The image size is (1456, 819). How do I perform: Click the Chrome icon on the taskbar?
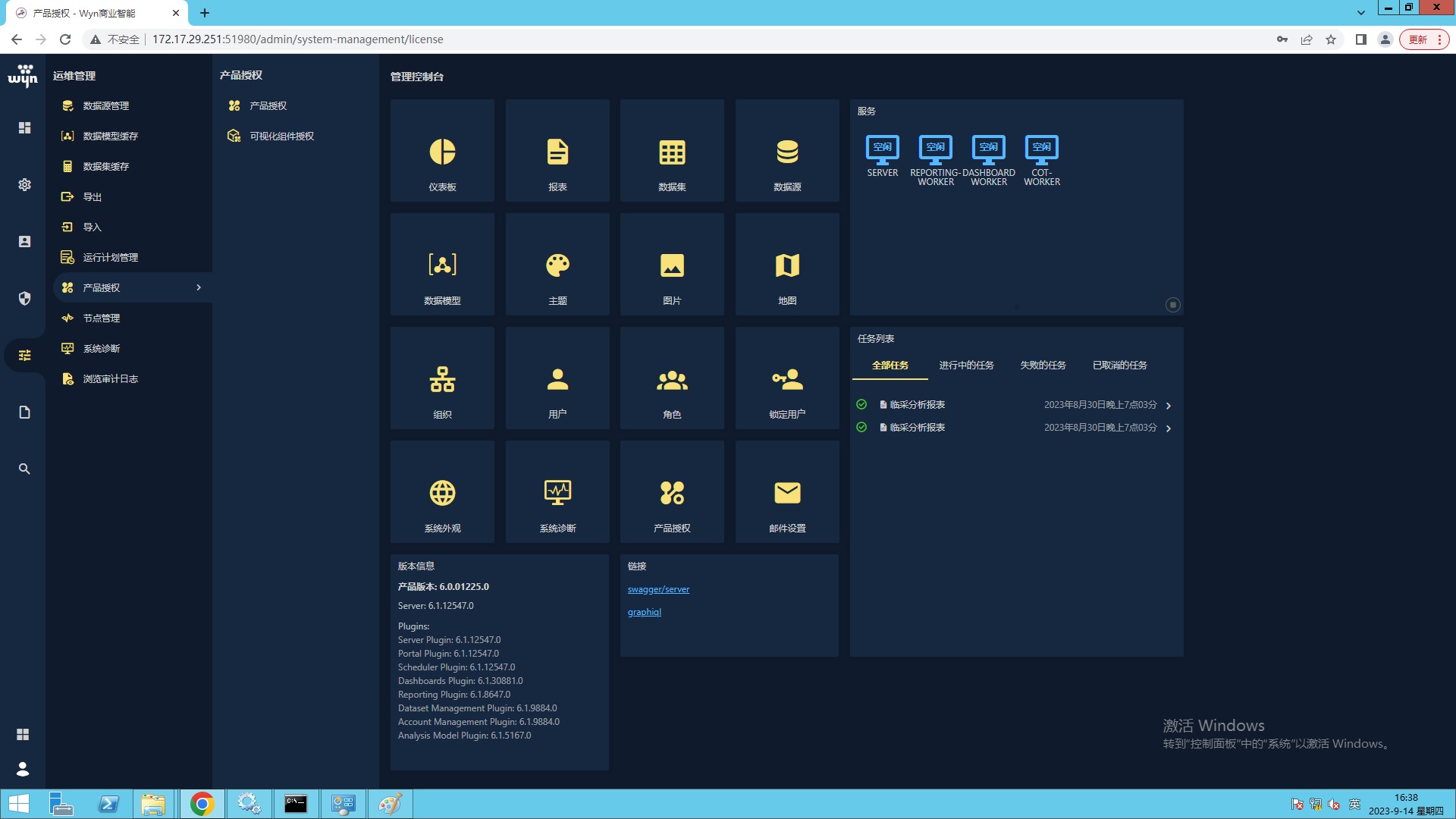[x=202, y=804]
